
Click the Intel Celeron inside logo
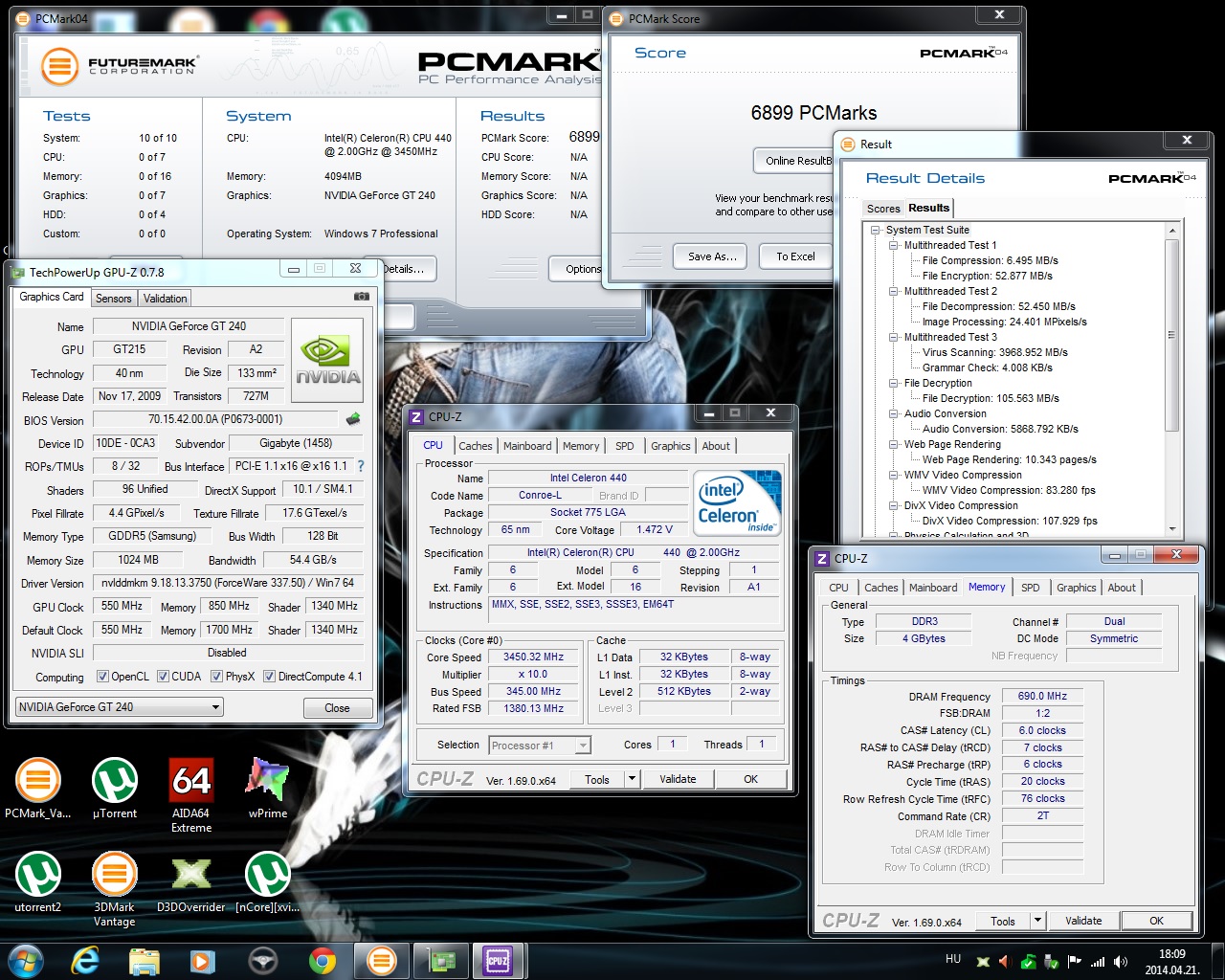pos(737,502)
